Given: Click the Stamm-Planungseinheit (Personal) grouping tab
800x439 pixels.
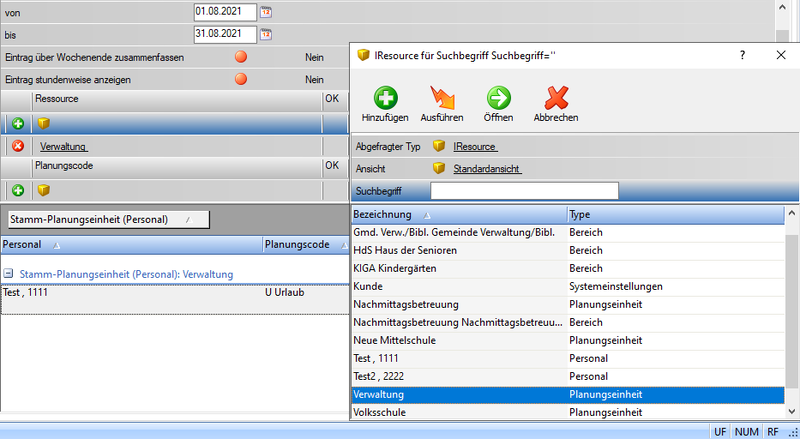Looking at the screenshot, I should [107, 219].
